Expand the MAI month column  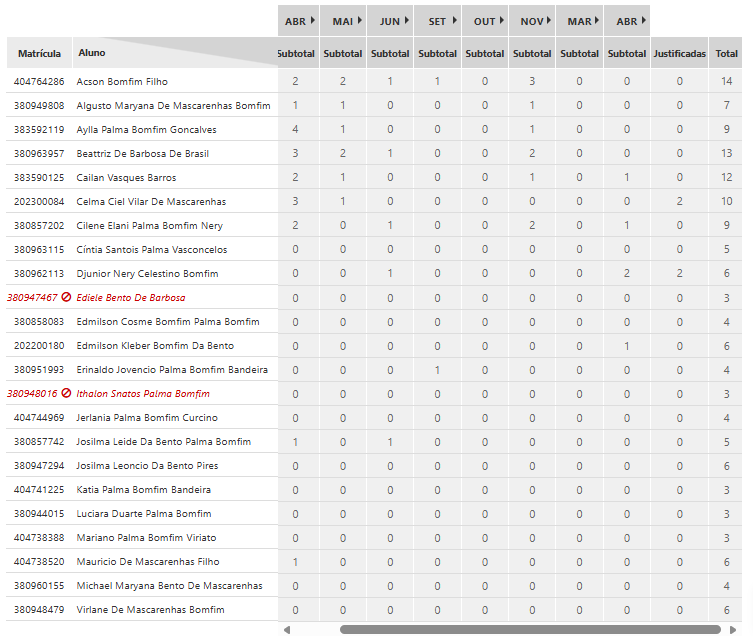(x=360, y=21)
